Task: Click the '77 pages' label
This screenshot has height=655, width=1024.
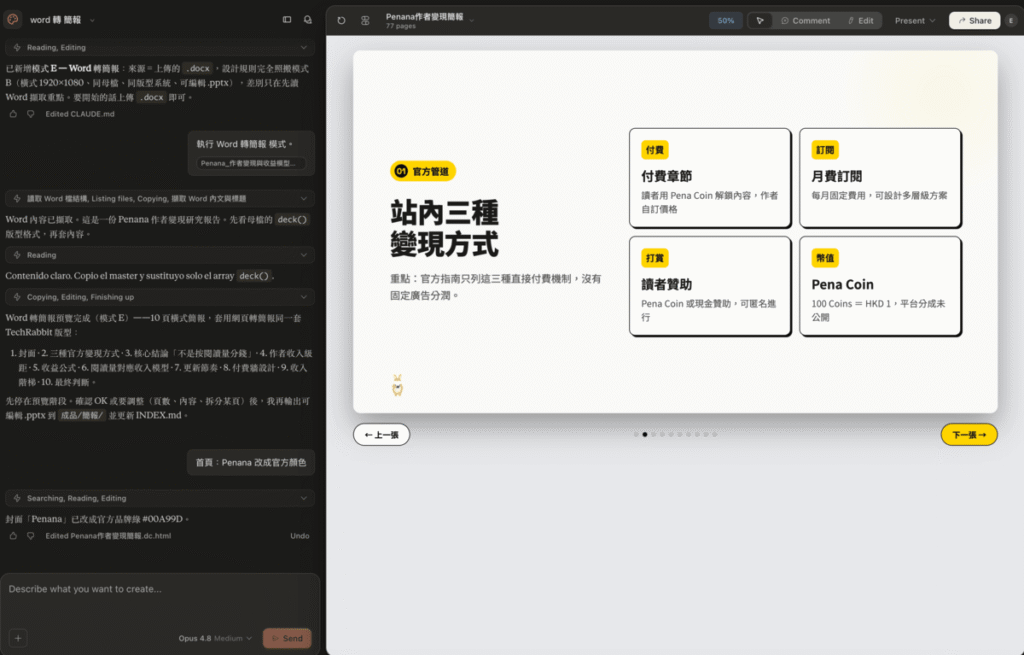Action: tap(400, 26)
